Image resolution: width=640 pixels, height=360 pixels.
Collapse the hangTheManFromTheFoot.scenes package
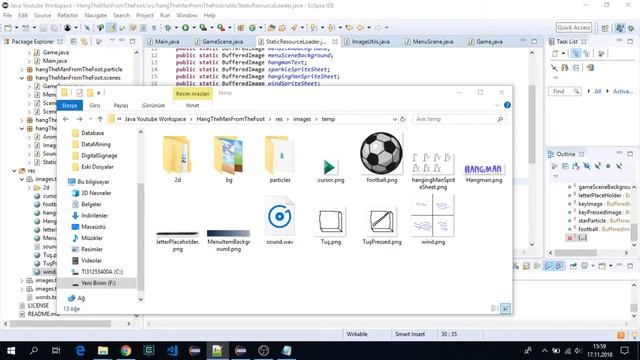click(x=22, y=78)
